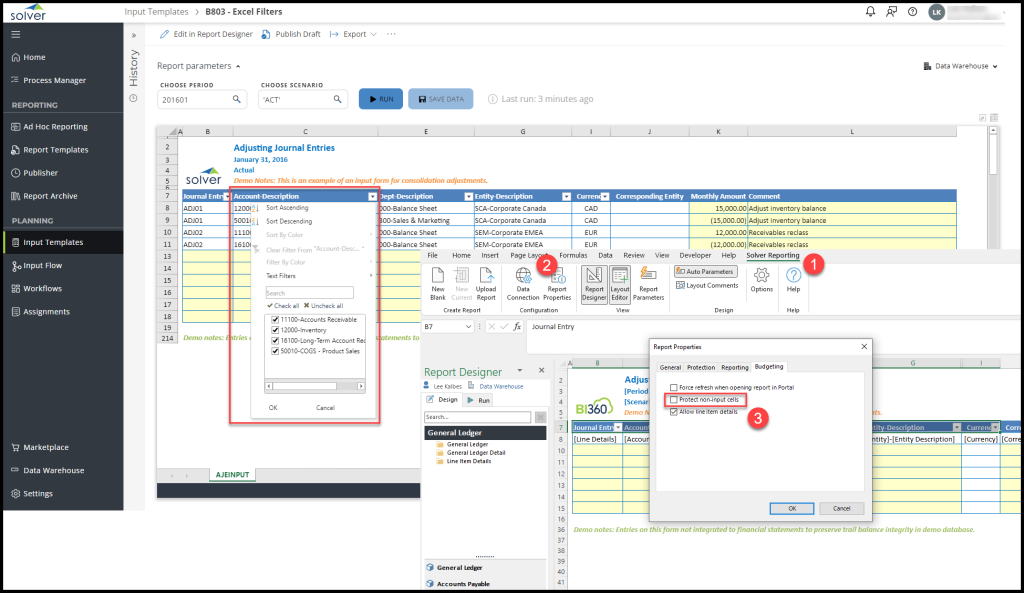The image size is (1024, 593).
Task: Open Publisher in sidebar
Action: [x=35, y=173]
